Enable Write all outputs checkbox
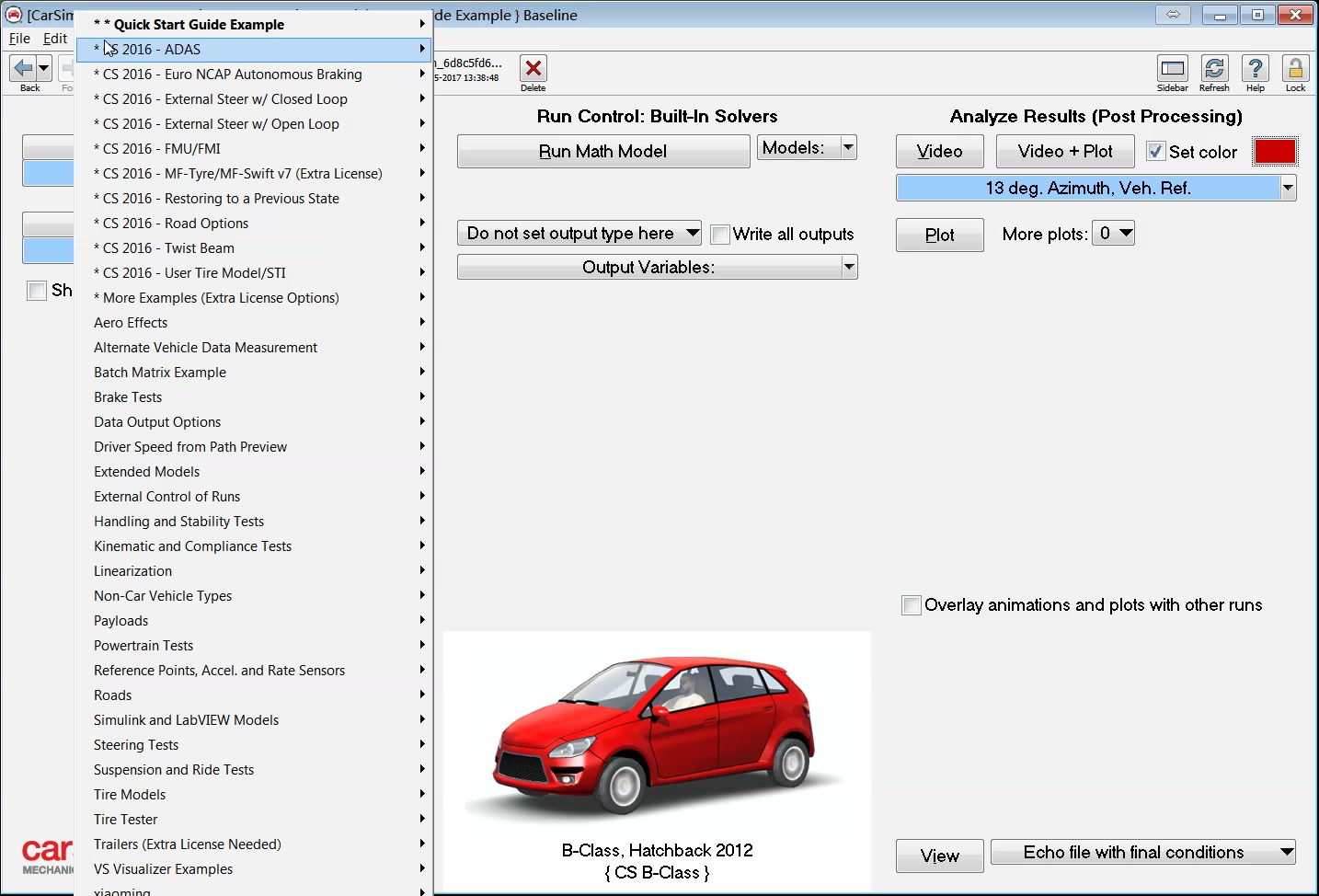This screenshot has height=896, width=1319. (x=720, y=235)
